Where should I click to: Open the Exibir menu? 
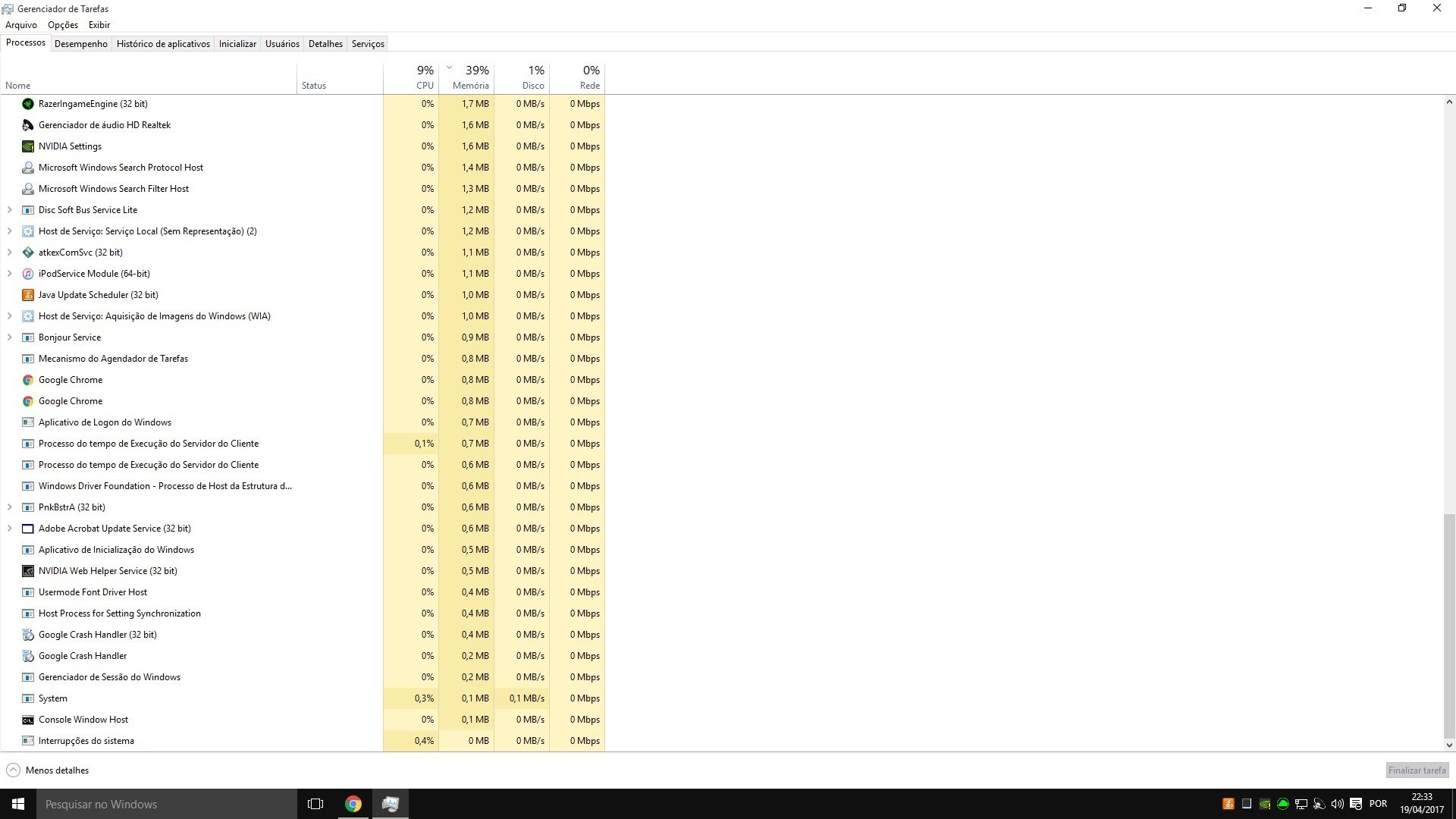coord(99,25)
